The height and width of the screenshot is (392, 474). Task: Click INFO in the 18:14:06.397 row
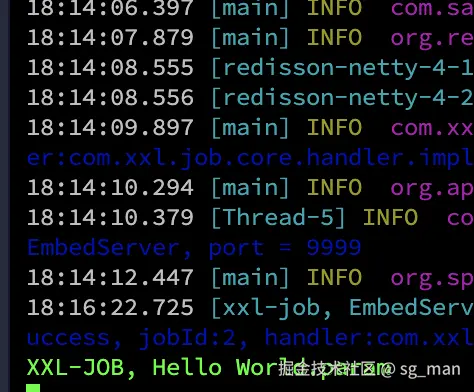point(334,7)
